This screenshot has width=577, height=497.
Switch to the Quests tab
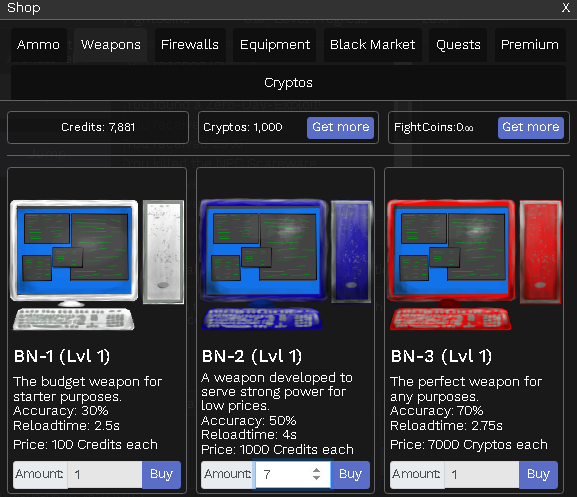(458, 45)
